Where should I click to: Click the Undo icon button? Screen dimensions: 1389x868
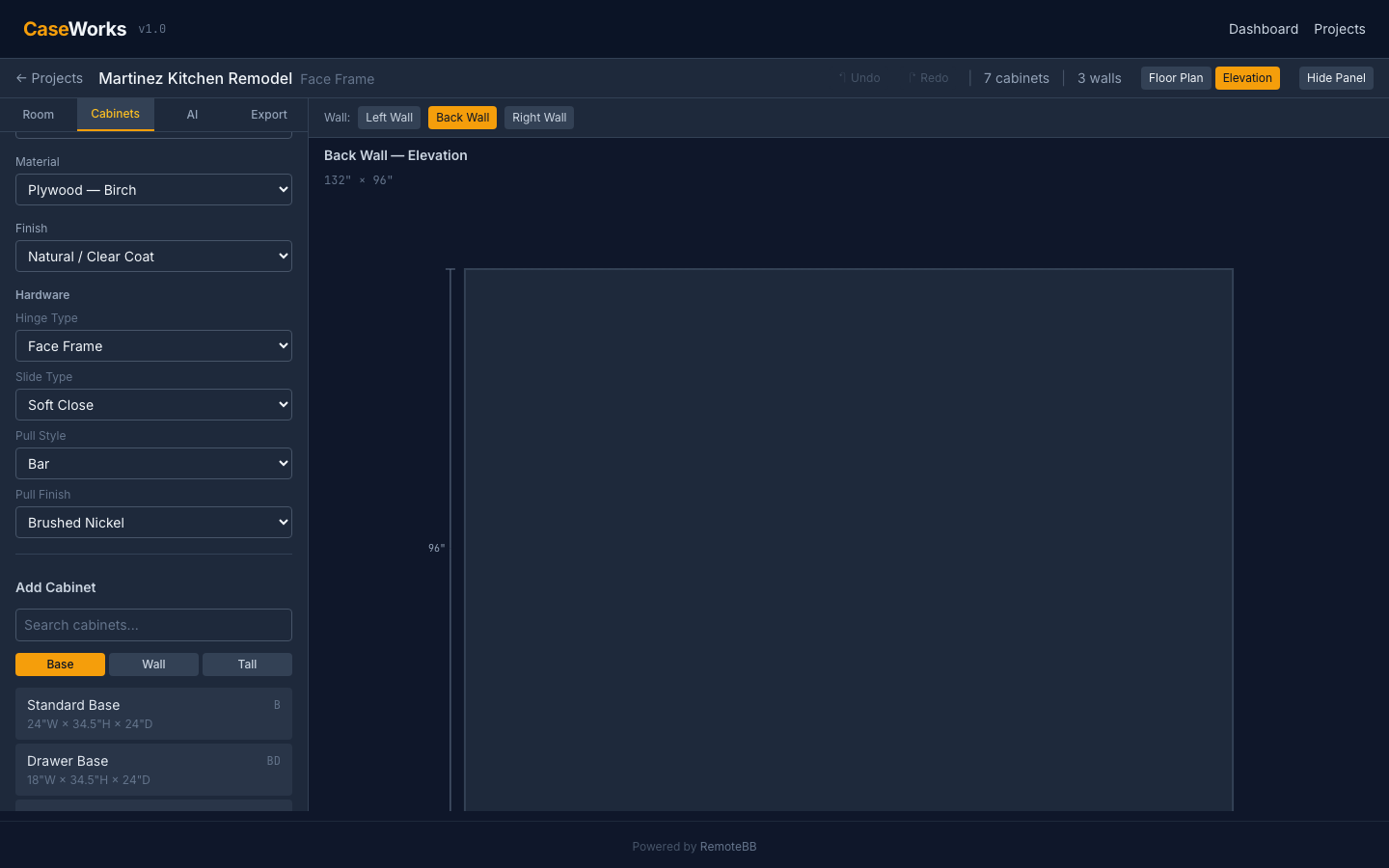point(858,78)
